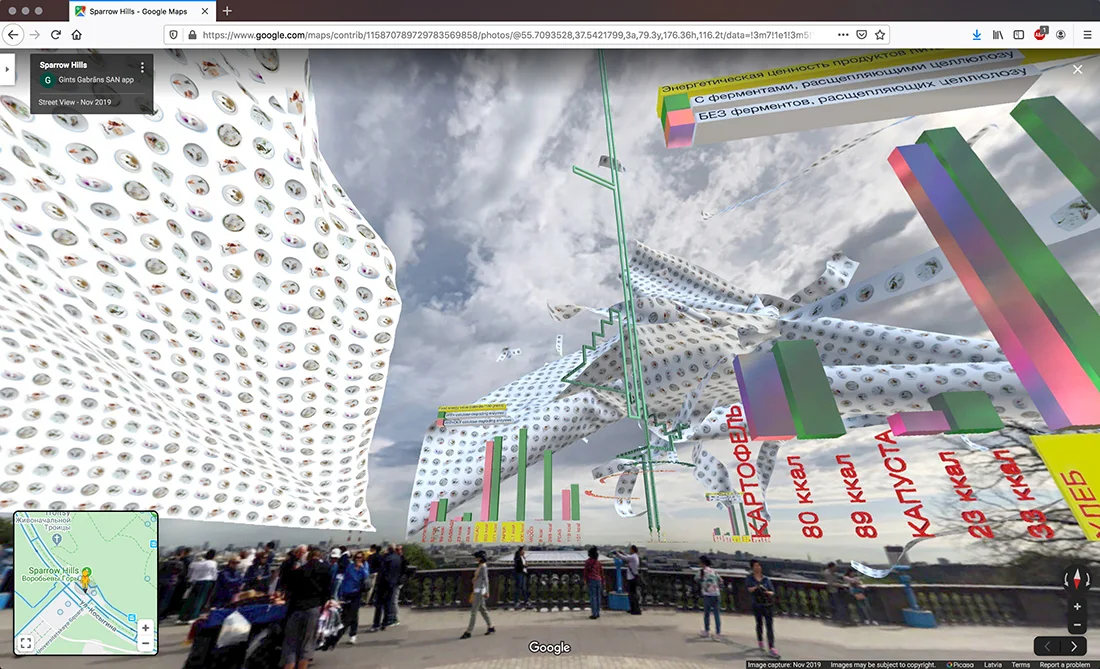Reset view north with the compass
1100x669 pixels.
(x=1077, y=579)
